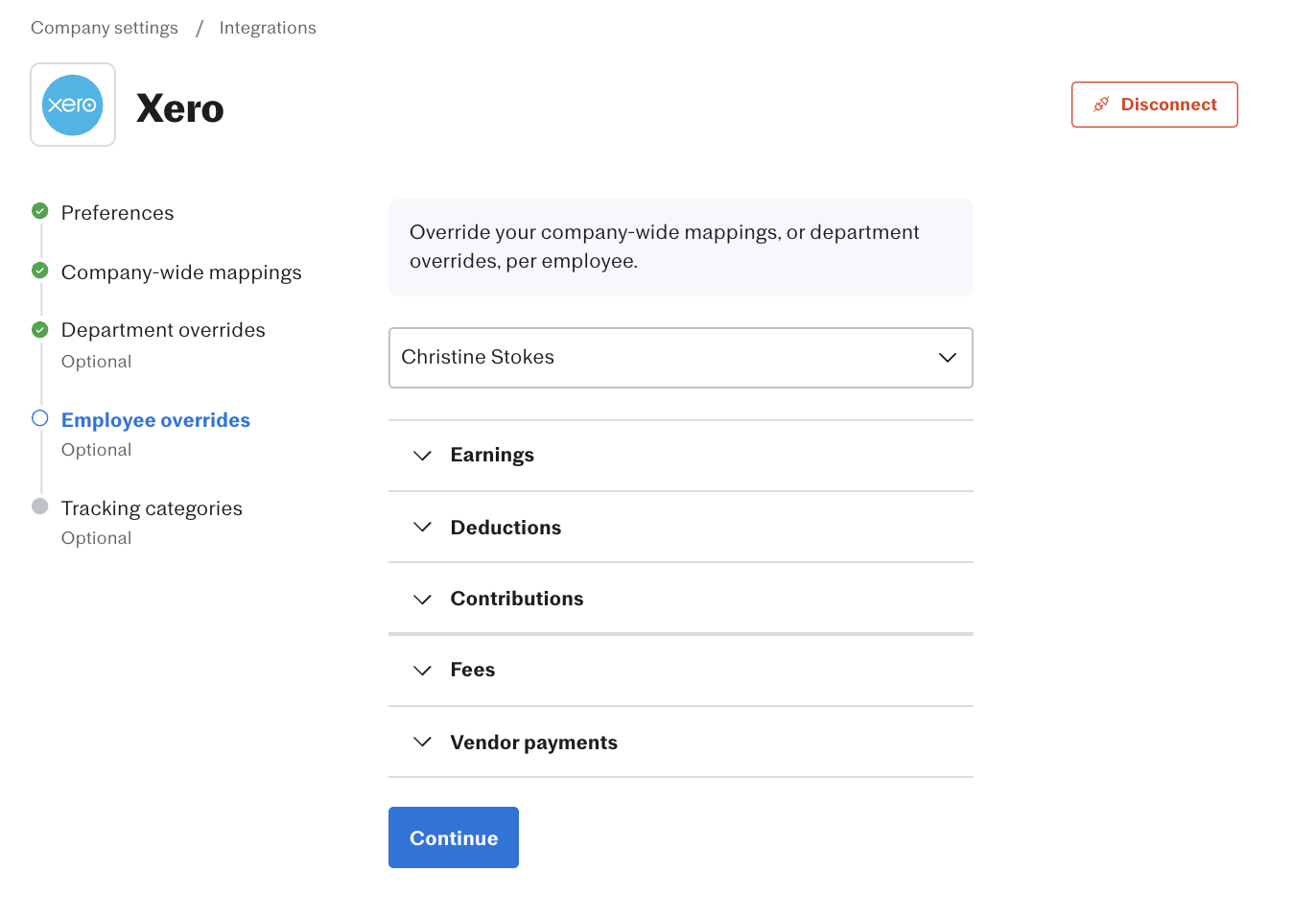Expand the Deductions section chevron
The image size is (1316, 919).
(422, 527)
